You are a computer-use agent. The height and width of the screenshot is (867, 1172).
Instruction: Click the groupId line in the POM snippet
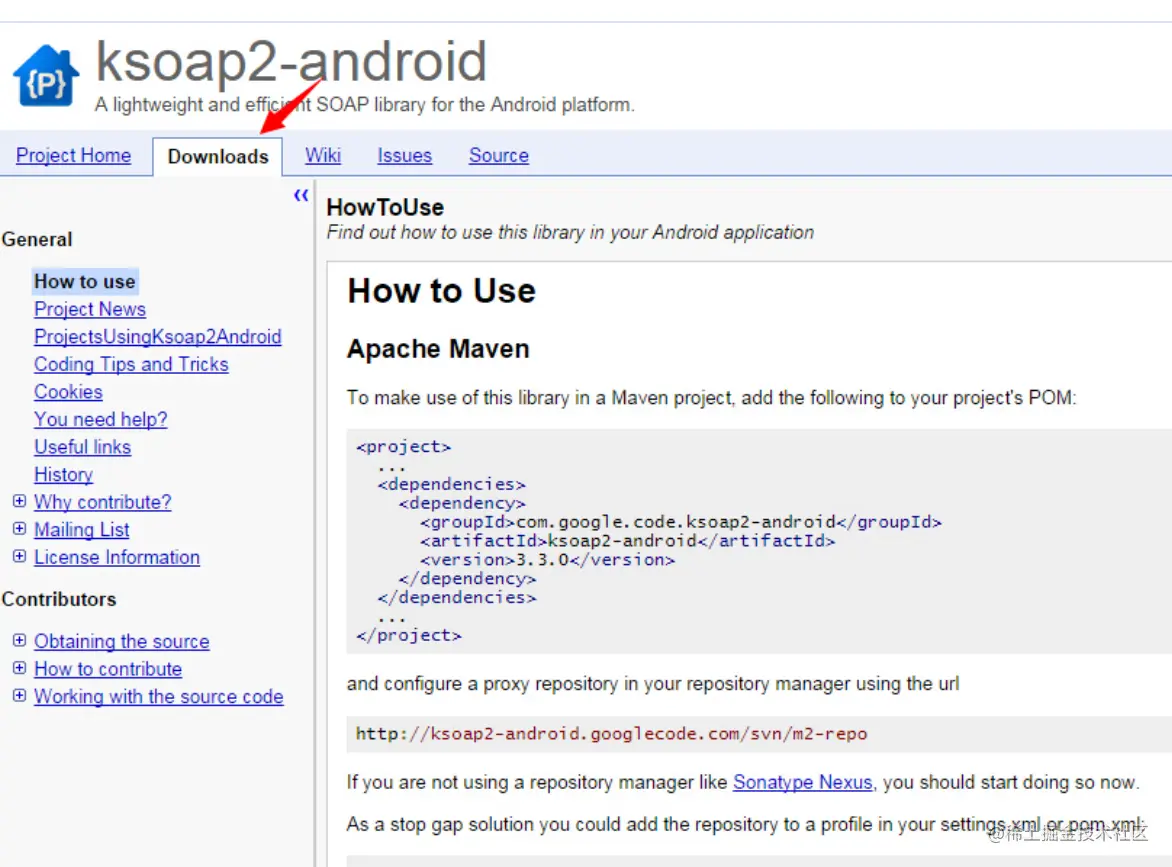pos(680,522)
